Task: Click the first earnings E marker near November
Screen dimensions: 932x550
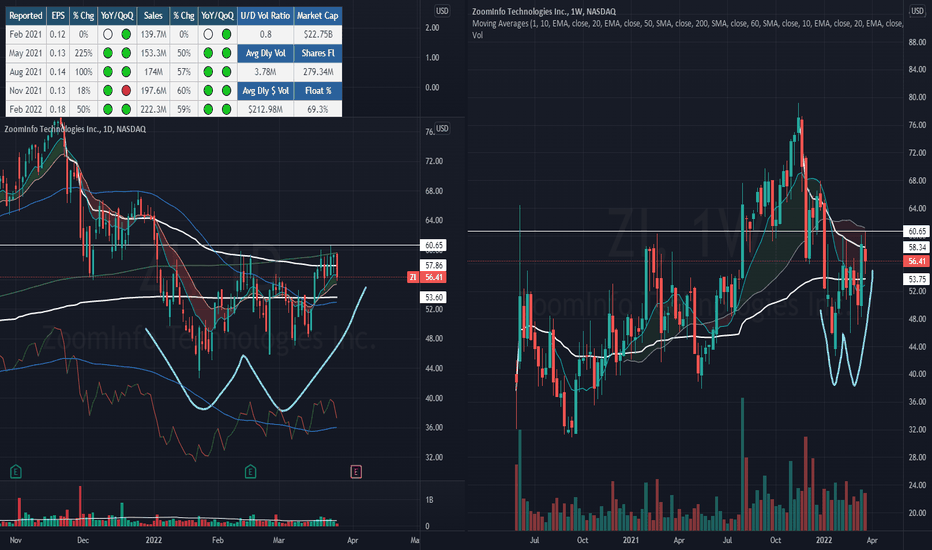Action: 16,472
